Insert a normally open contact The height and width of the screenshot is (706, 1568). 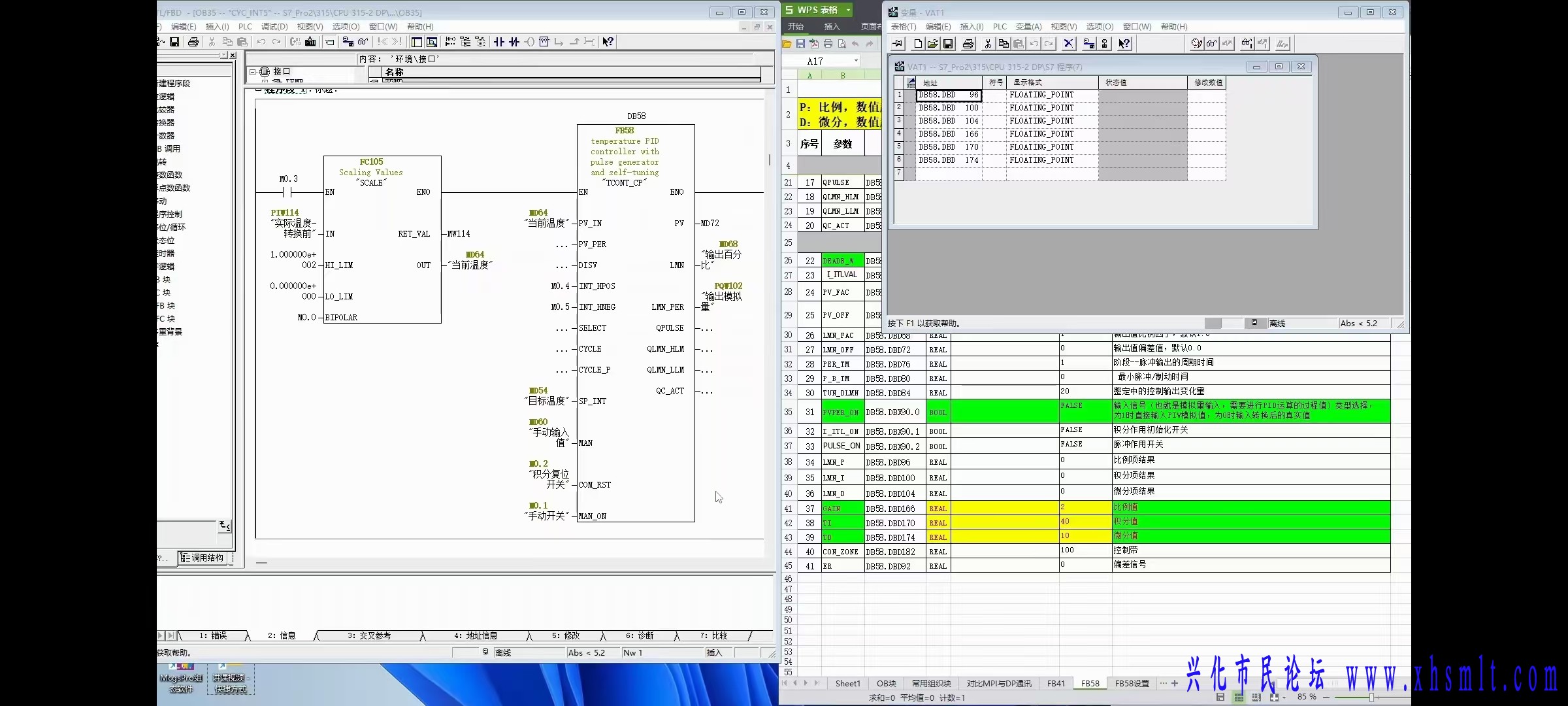click(499, 42)
